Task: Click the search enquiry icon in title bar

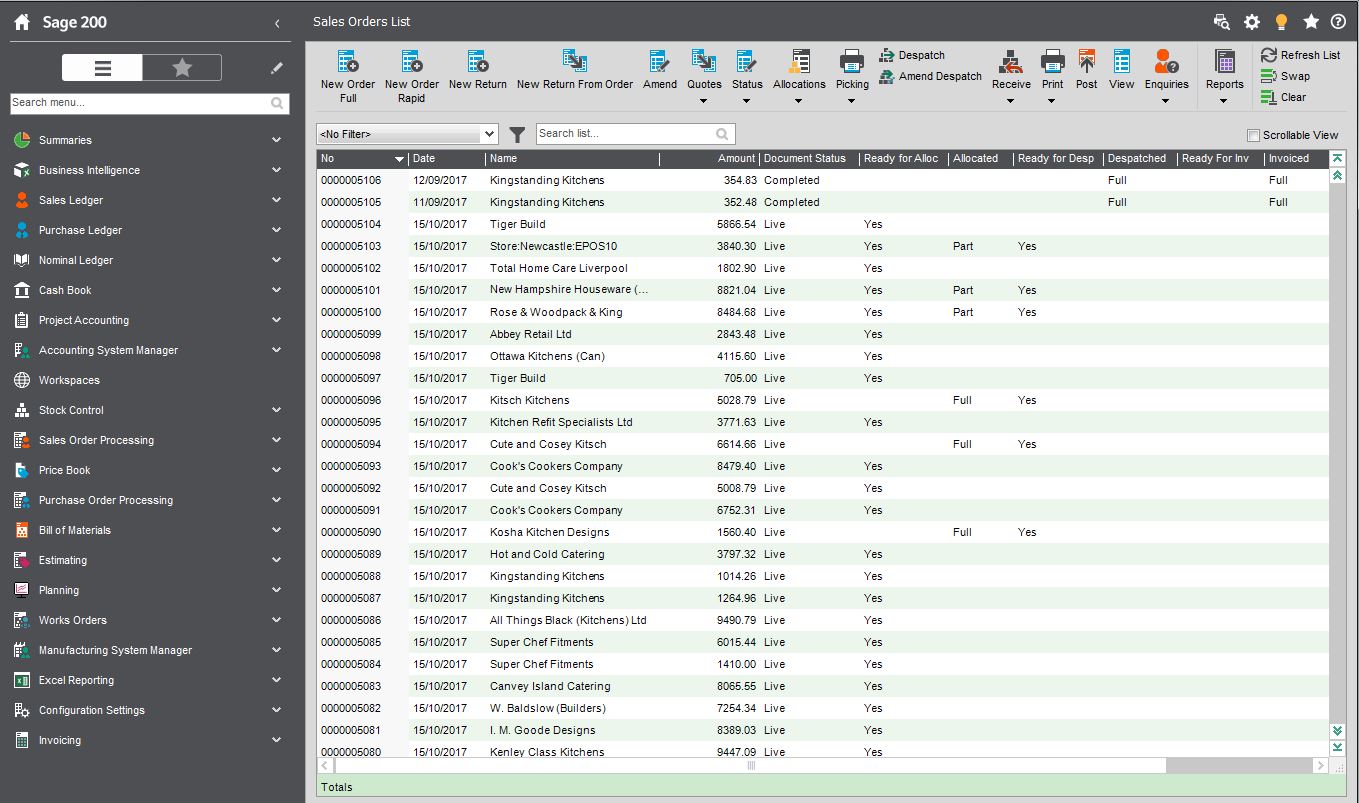Action: coord(1221,22)
